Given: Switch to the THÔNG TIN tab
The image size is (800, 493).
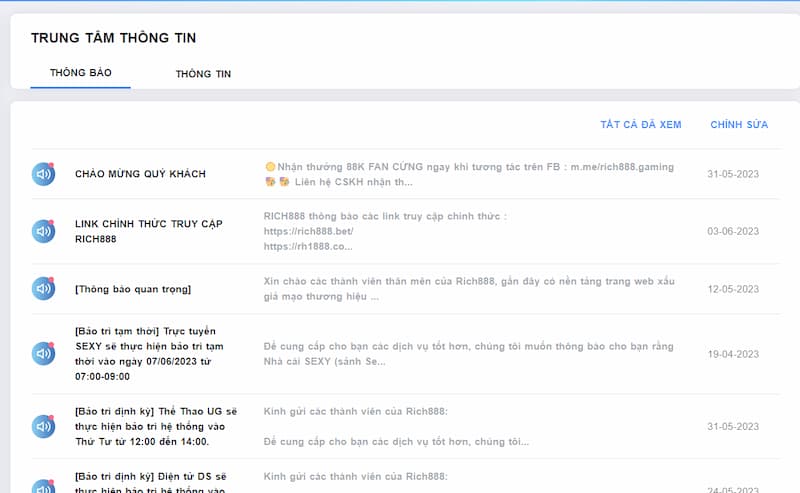Looking at the screenshot, I should pyautogui.click(x=203, y=74).
